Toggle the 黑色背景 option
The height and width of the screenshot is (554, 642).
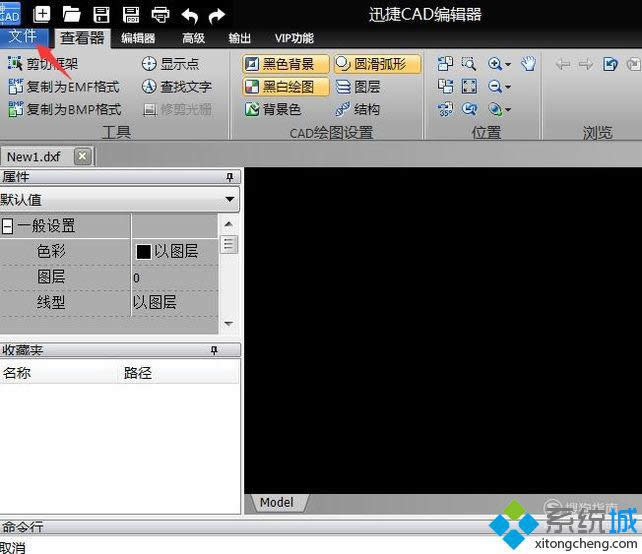coord(285,64)
